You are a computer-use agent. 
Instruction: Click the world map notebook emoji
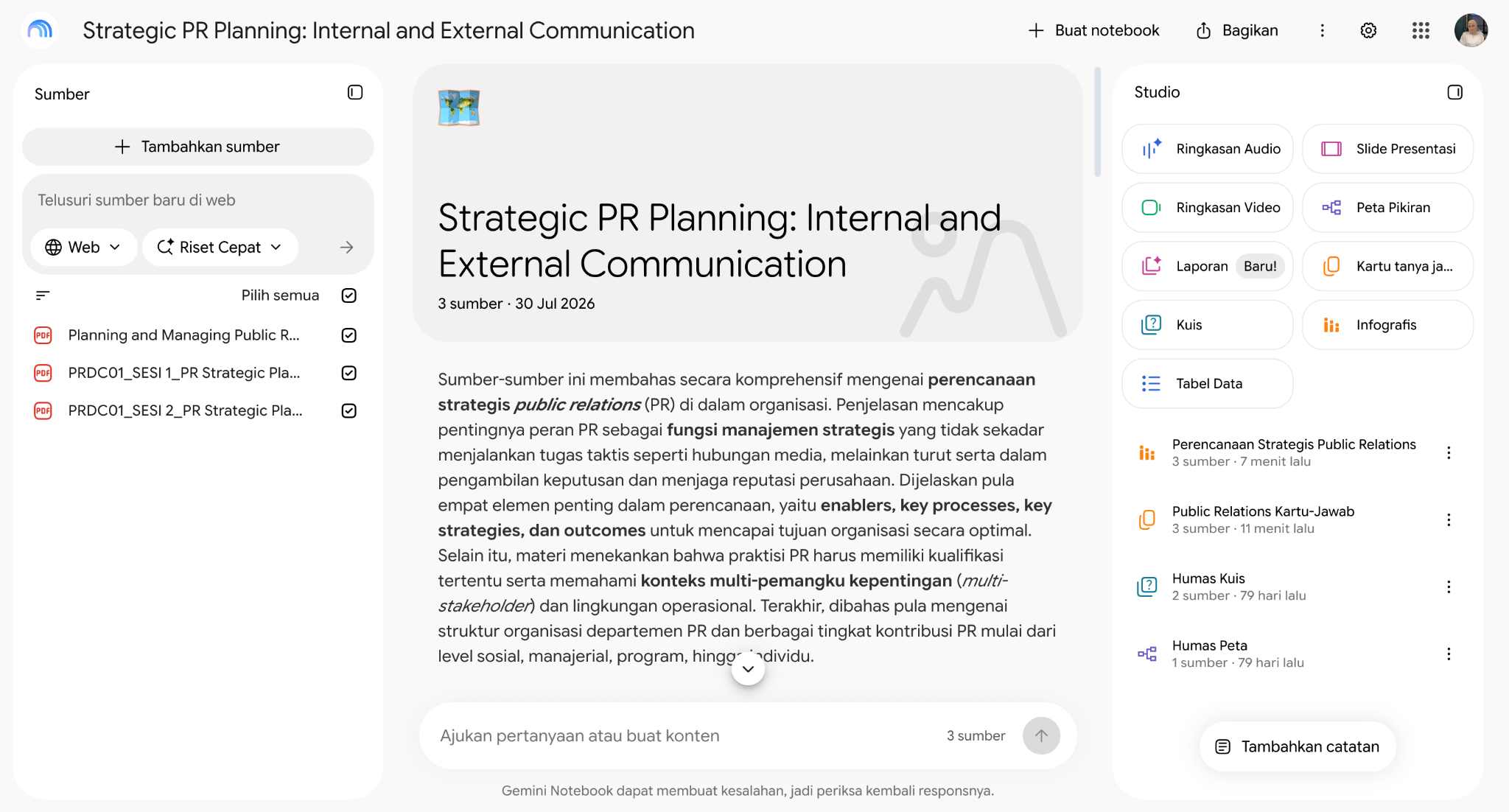click(x=458, y=108)
